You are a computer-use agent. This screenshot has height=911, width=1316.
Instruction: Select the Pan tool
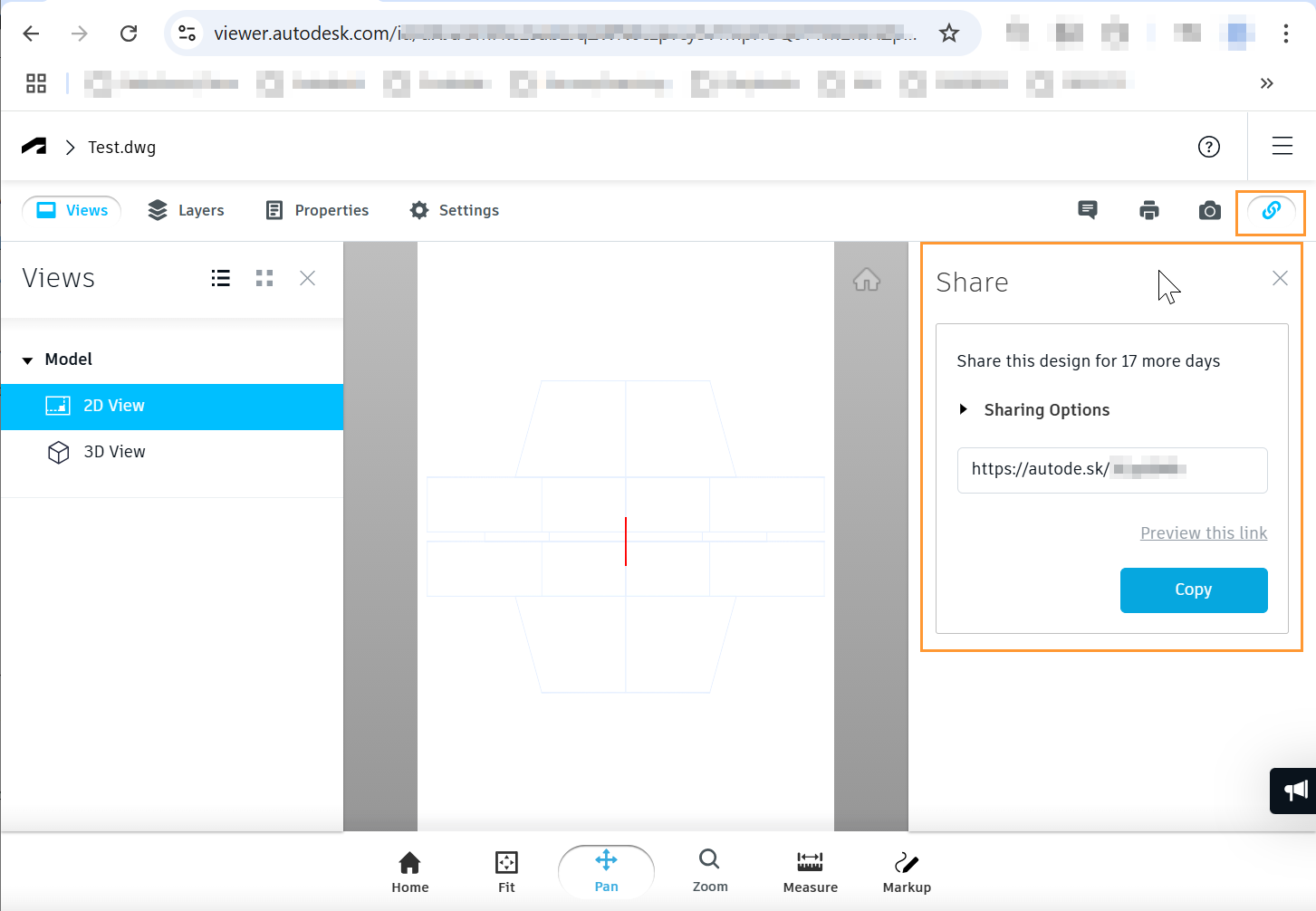[x=606, y=871]
